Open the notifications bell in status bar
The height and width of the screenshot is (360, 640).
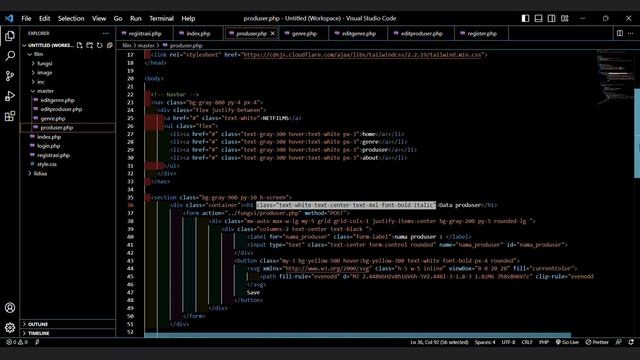coord(631,342)
